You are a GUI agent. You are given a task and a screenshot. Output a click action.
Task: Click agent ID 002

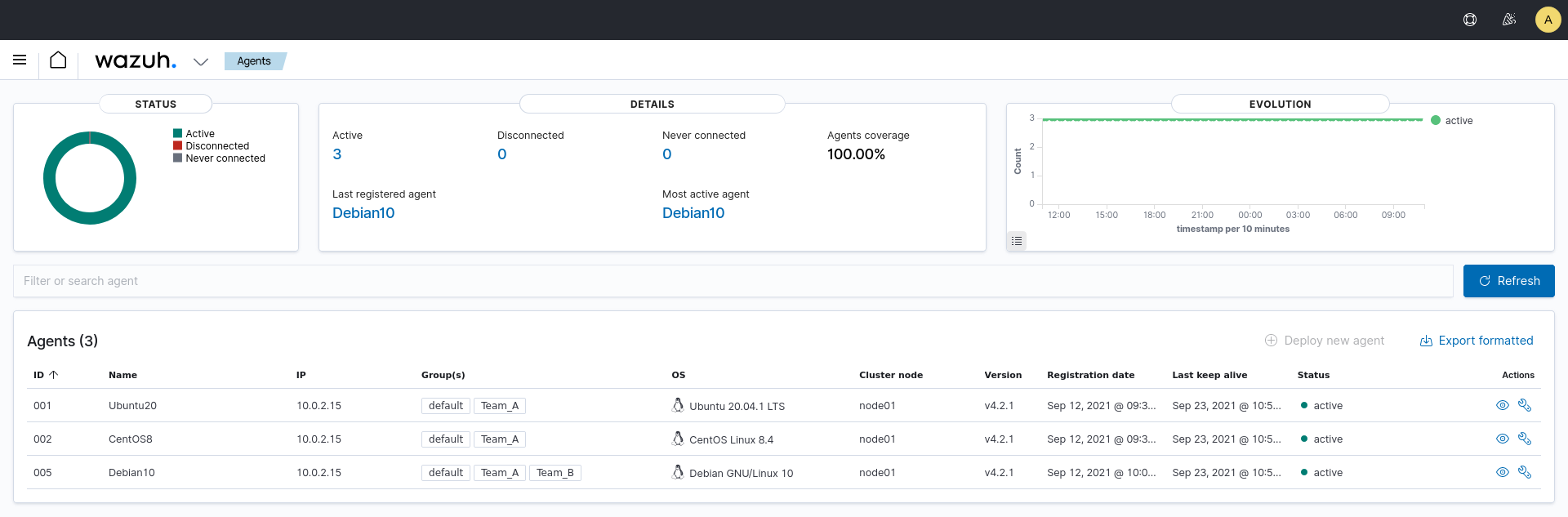[42, 439]
